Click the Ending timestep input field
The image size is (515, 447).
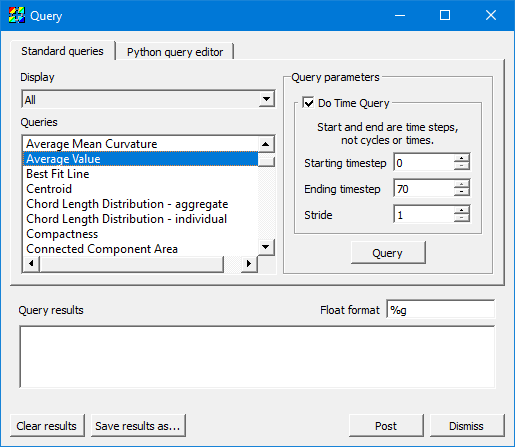coord(424,189)
